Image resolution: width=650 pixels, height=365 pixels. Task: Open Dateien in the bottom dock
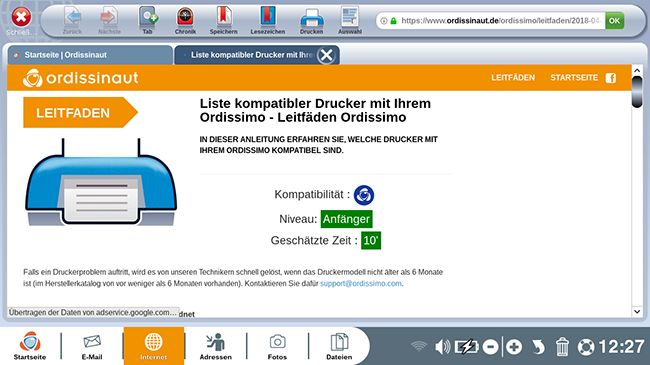pos(339,346)
